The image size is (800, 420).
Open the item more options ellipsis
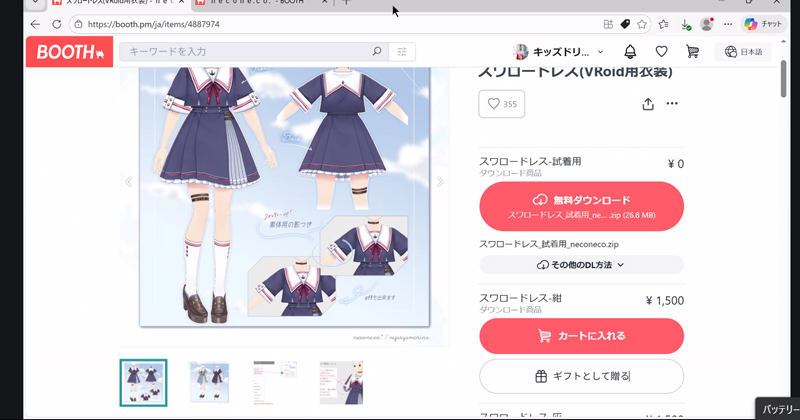(x=672, y=104)
